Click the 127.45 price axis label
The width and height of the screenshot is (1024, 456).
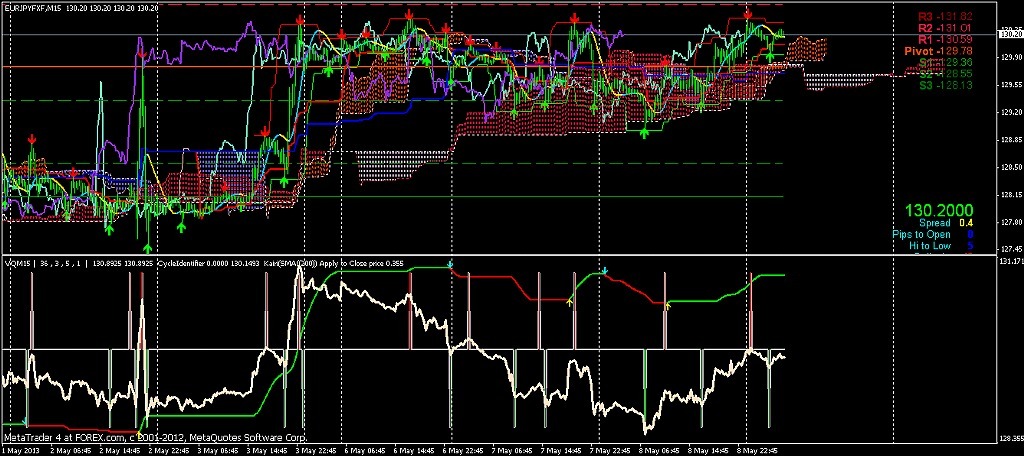[x=1010, y=250]
